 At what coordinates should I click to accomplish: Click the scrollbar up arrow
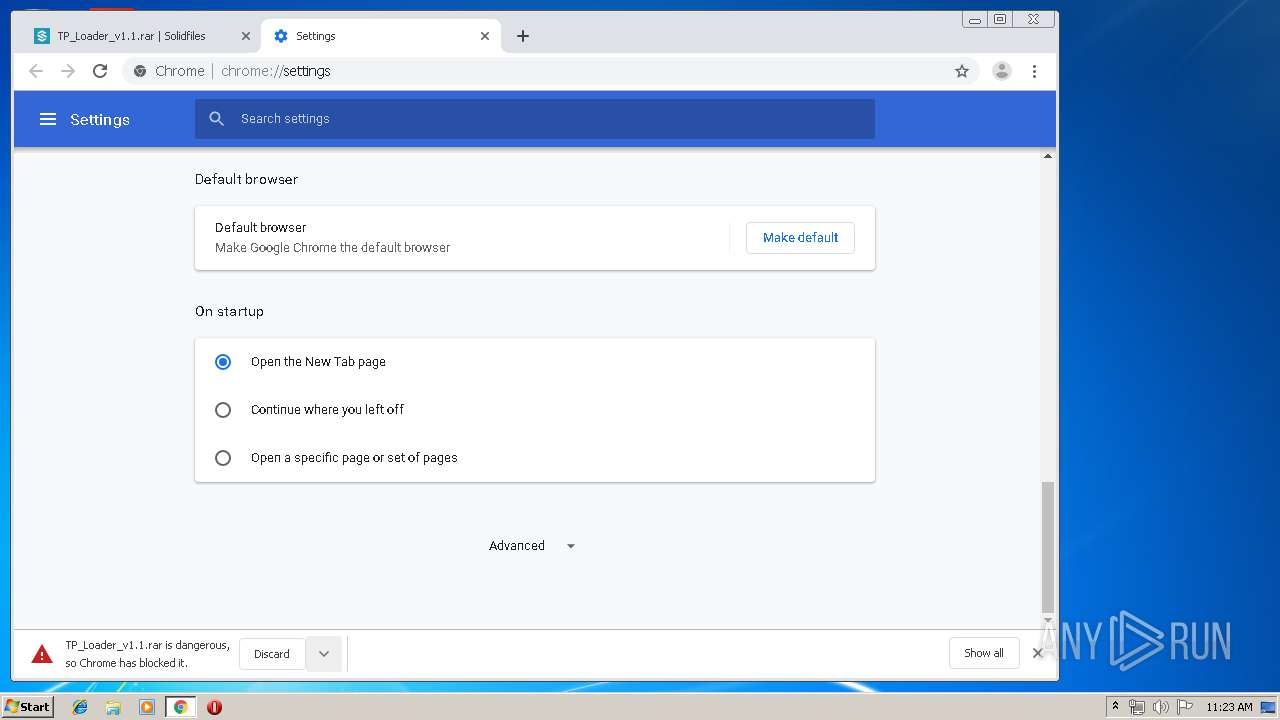click(x=1048, y=156)
